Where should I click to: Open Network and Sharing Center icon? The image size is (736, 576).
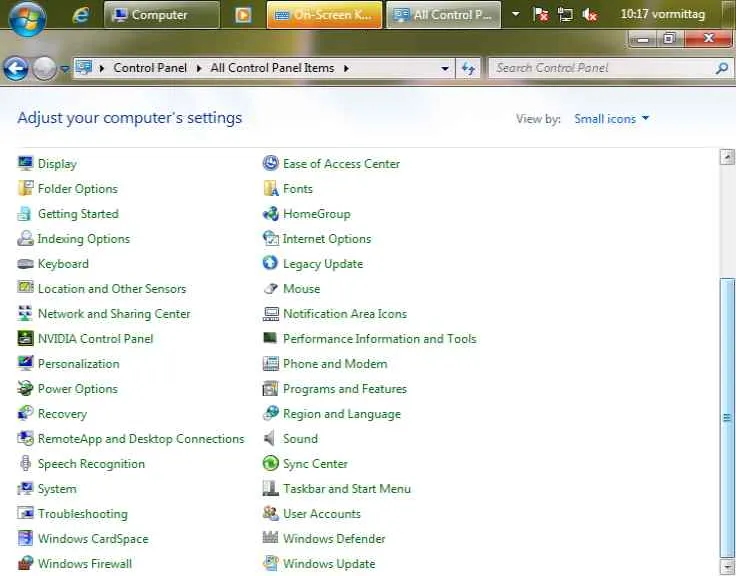click(x=25, y=313)
